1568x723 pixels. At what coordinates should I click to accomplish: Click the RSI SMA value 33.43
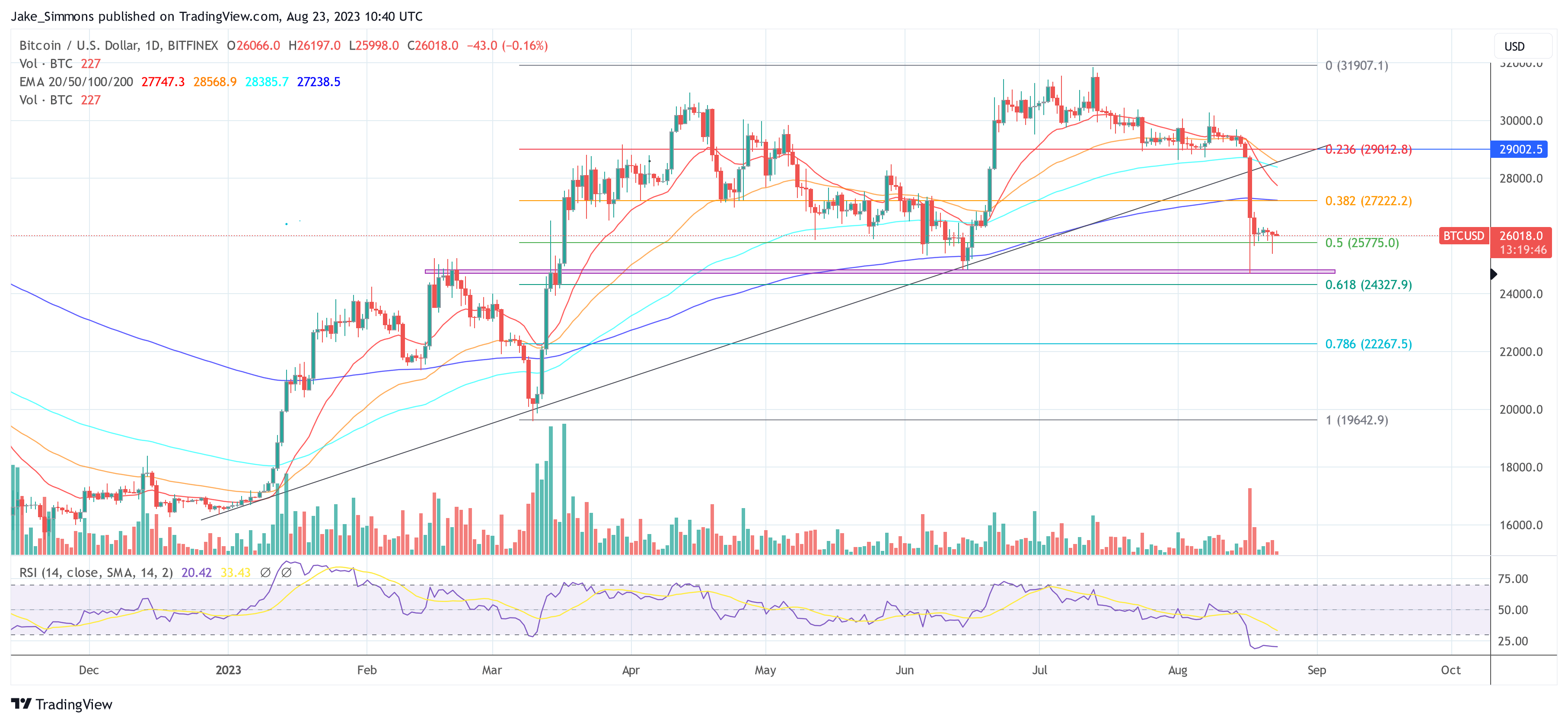click(x=236, y=573)
